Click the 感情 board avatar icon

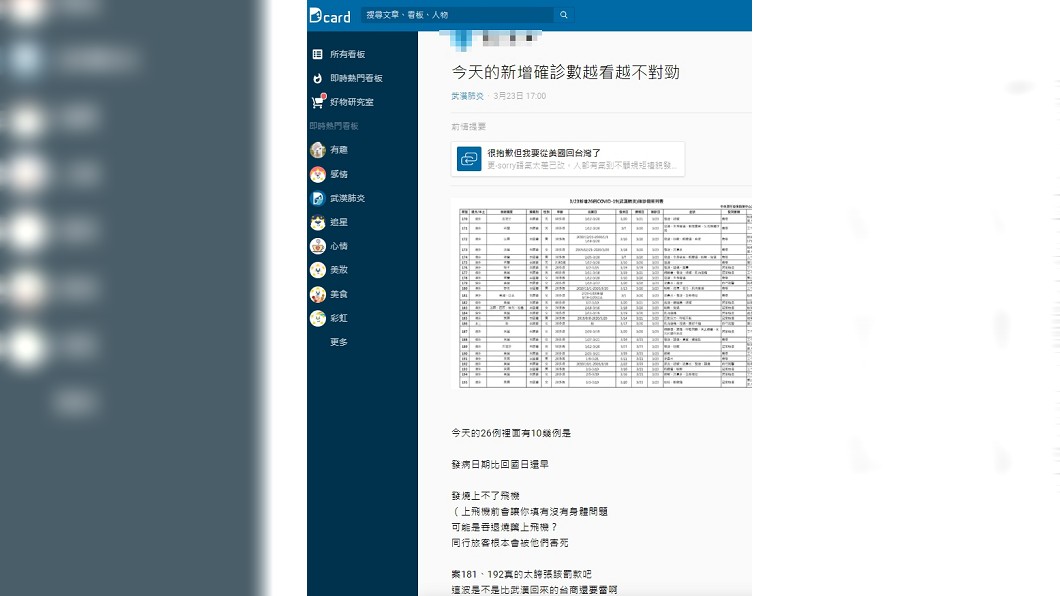click(318, 174)
